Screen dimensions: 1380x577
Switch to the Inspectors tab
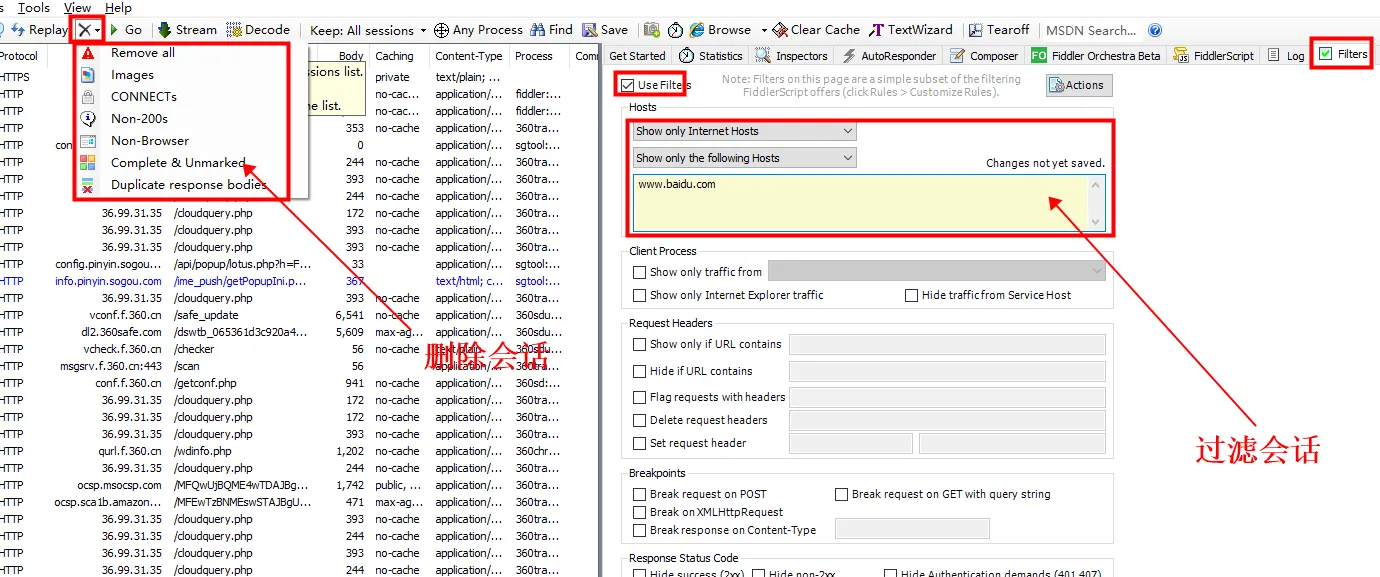click(x=791, y=56)
